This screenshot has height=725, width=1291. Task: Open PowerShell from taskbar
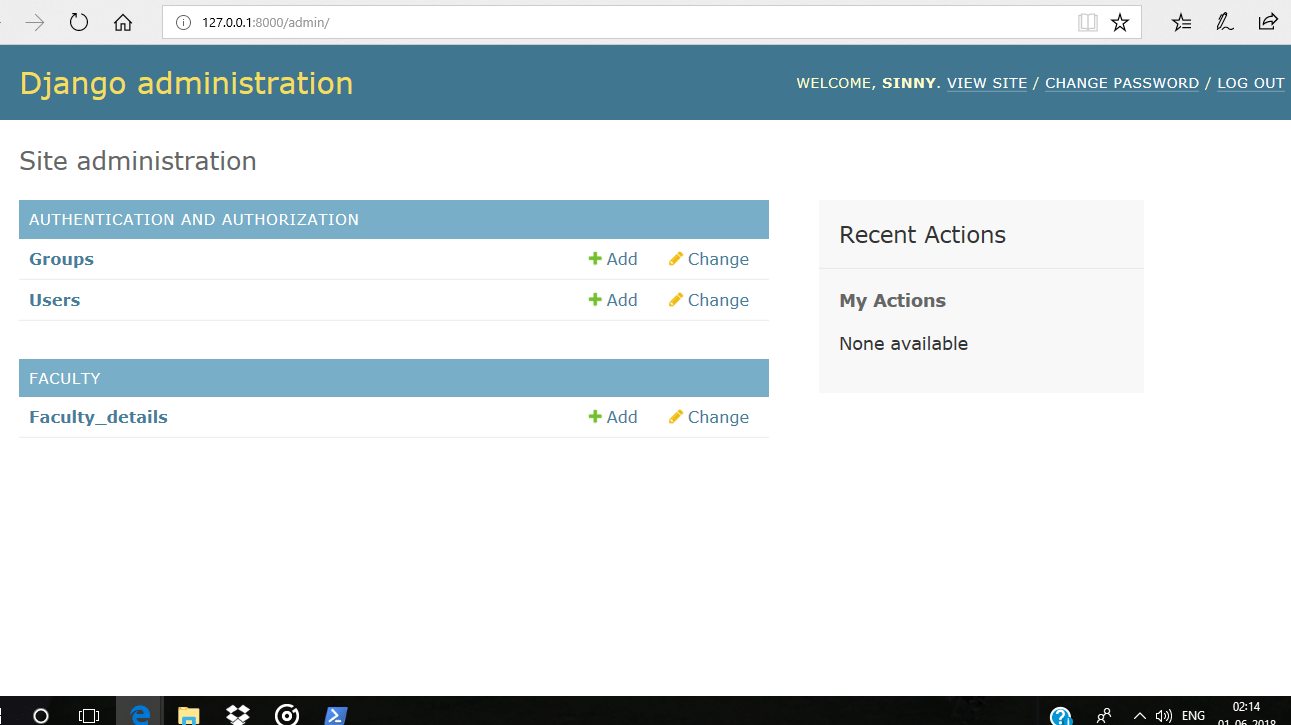[336, 714]
